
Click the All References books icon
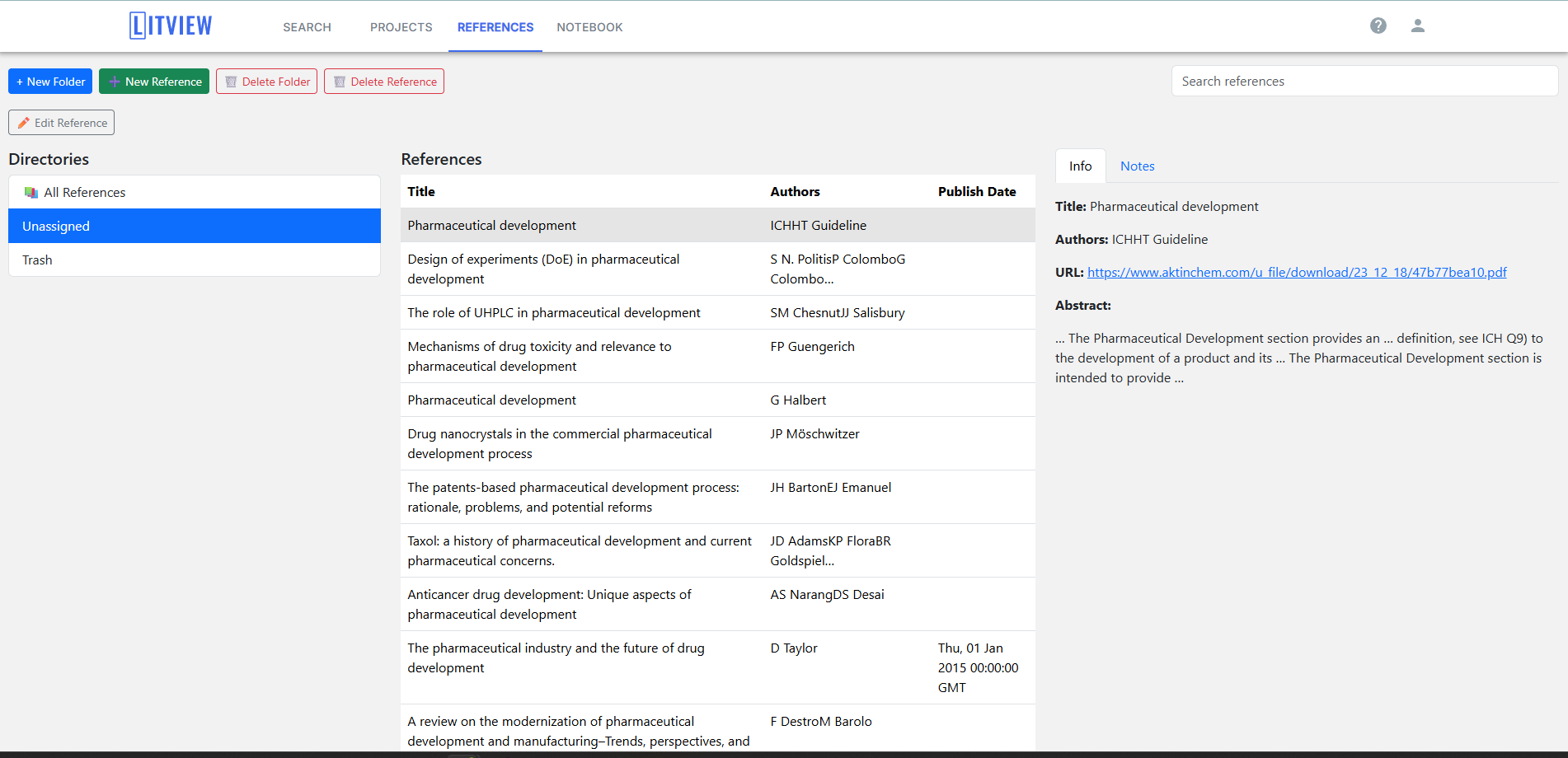(31, 192)
